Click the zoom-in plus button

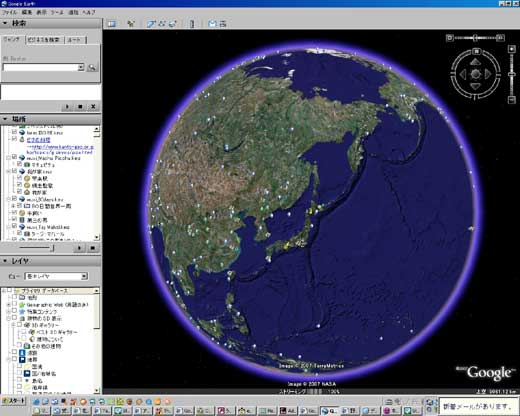click(512, 49)
